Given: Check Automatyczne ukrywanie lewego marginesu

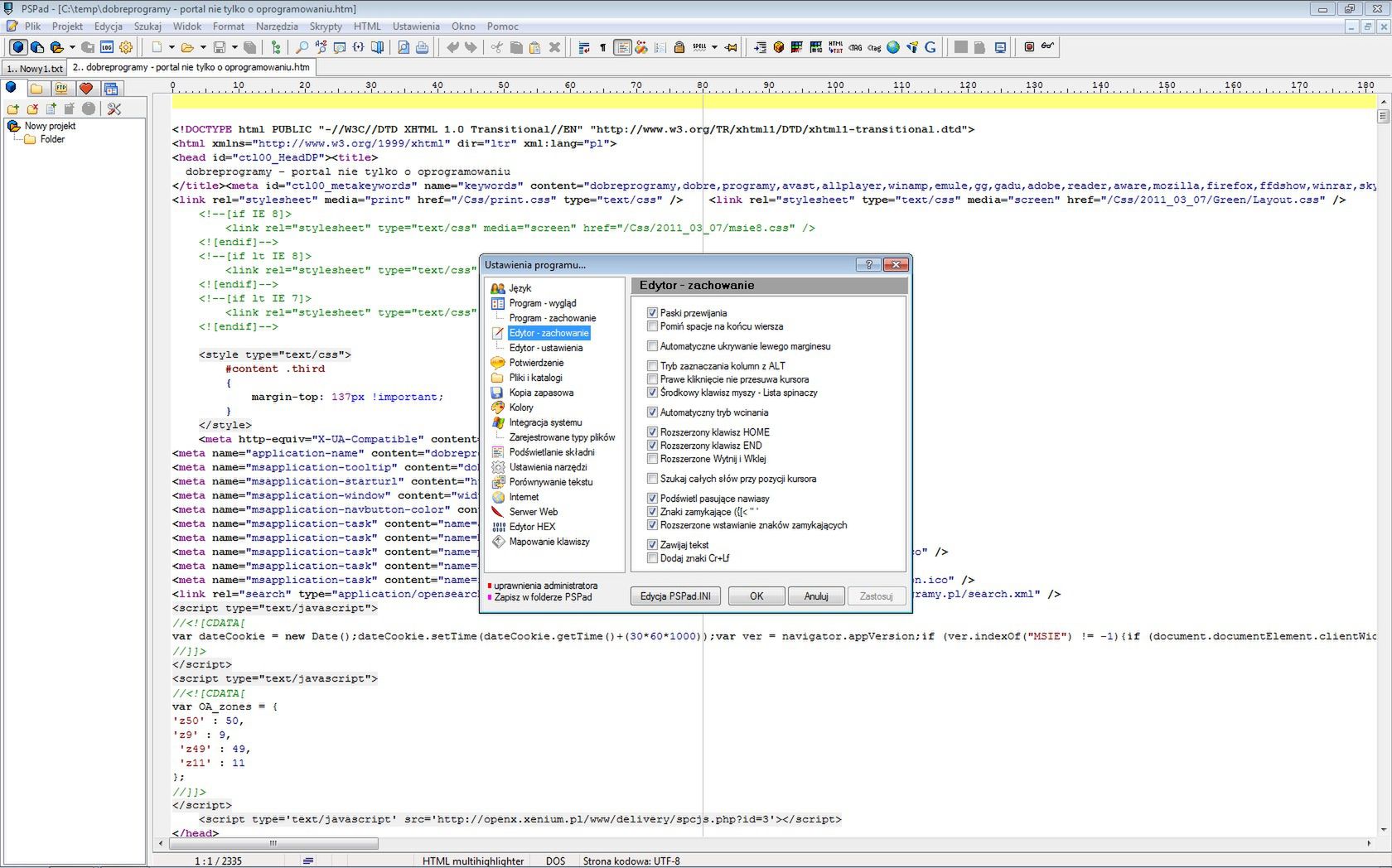Looking at the screenshot, I should click(652, 346).
